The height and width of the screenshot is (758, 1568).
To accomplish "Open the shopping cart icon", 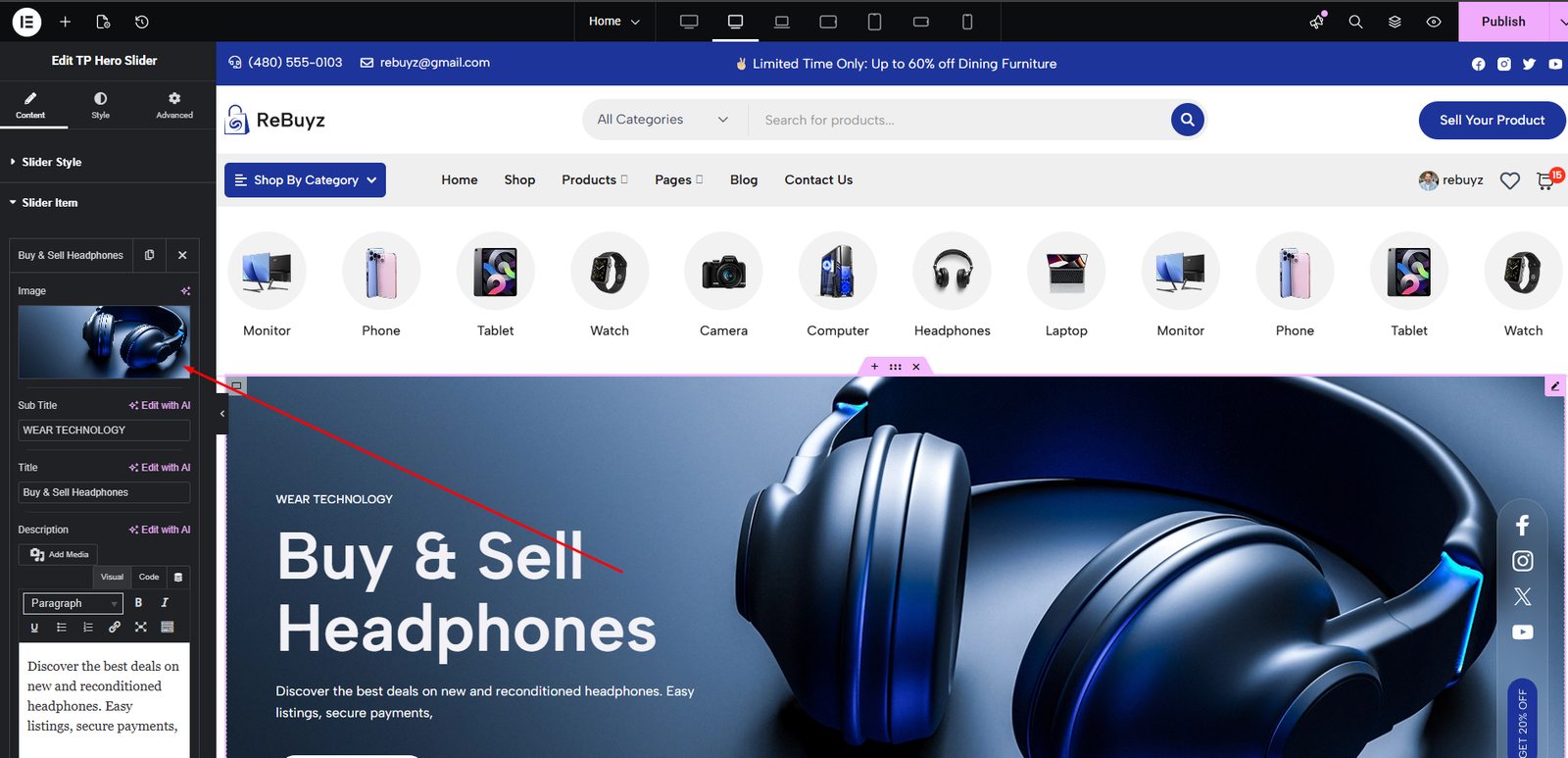I will [1545, 181].
